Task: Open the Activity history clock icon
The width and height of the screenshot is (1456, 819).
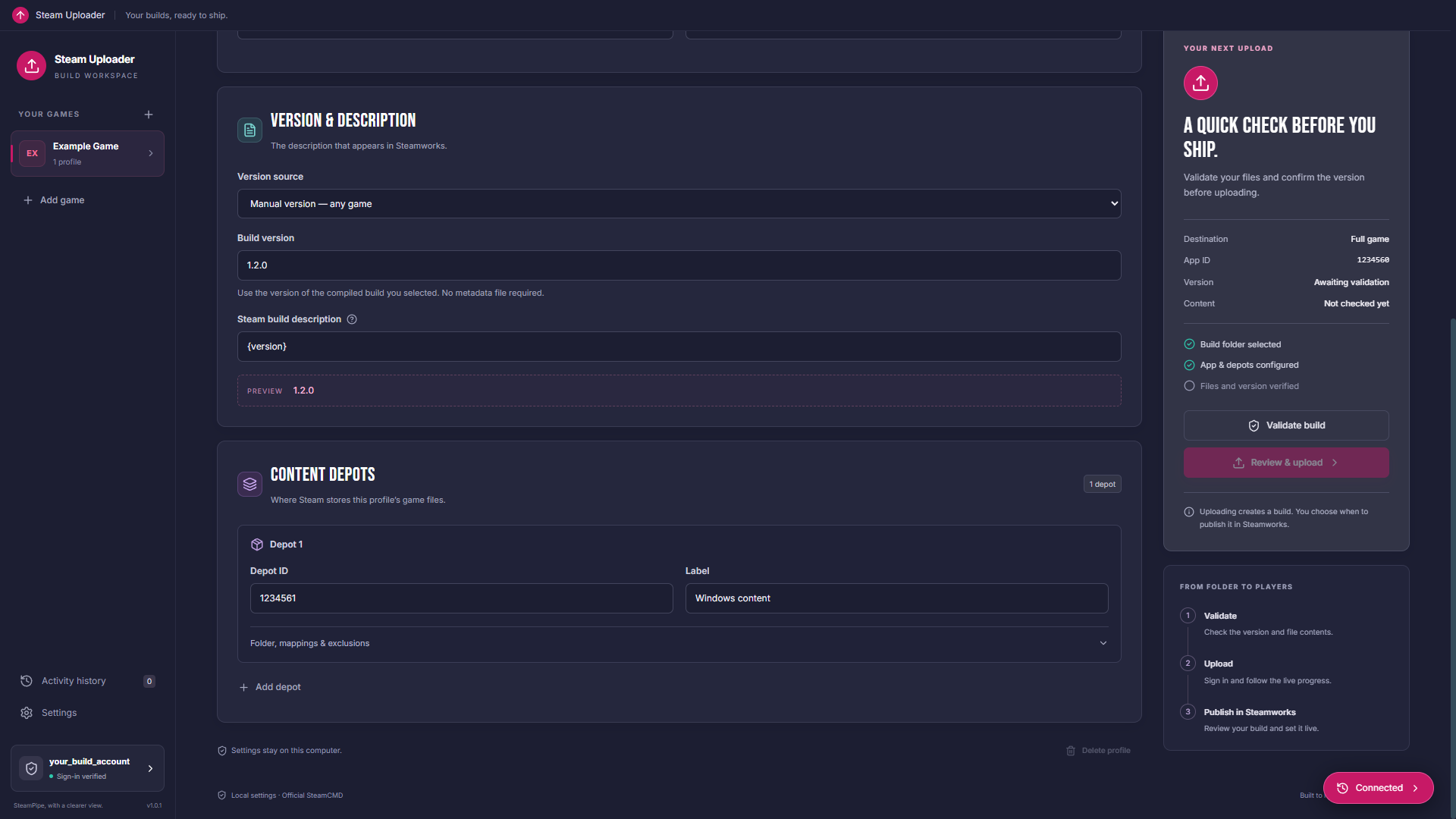Action: coord(27,681)
